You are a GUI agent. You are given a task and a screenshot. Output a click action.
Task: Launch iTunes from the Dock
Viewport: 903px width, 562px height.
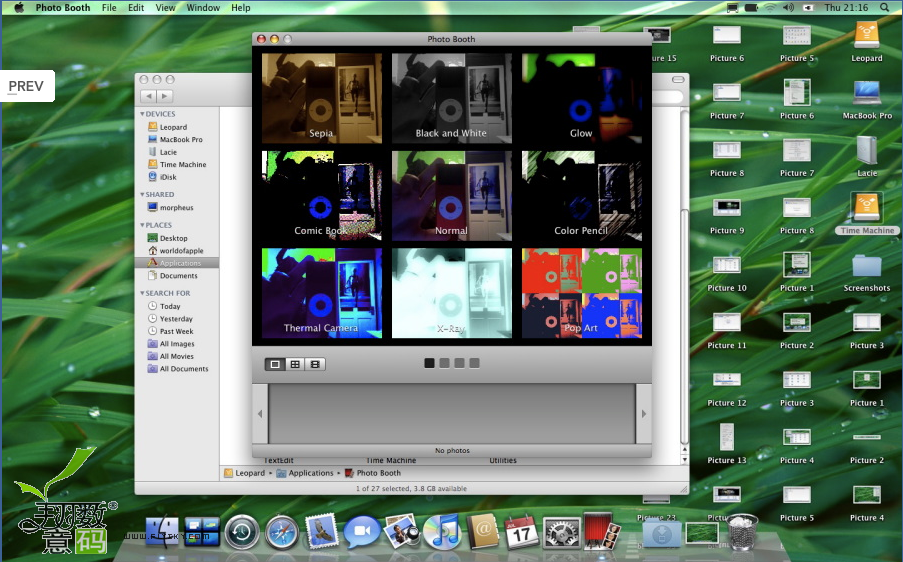tap(442, 531)
